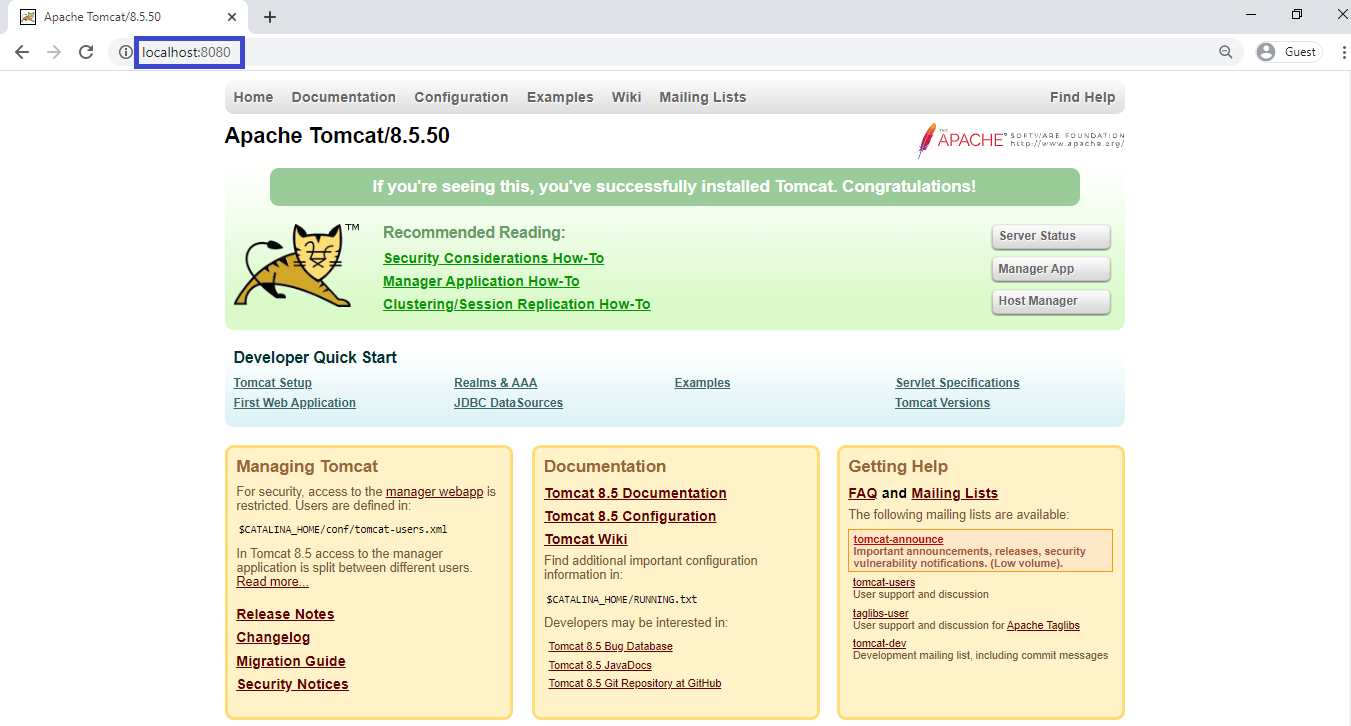Click the browser back arrow
This screenshot has height=726, width=1351.
click(22, 52)
